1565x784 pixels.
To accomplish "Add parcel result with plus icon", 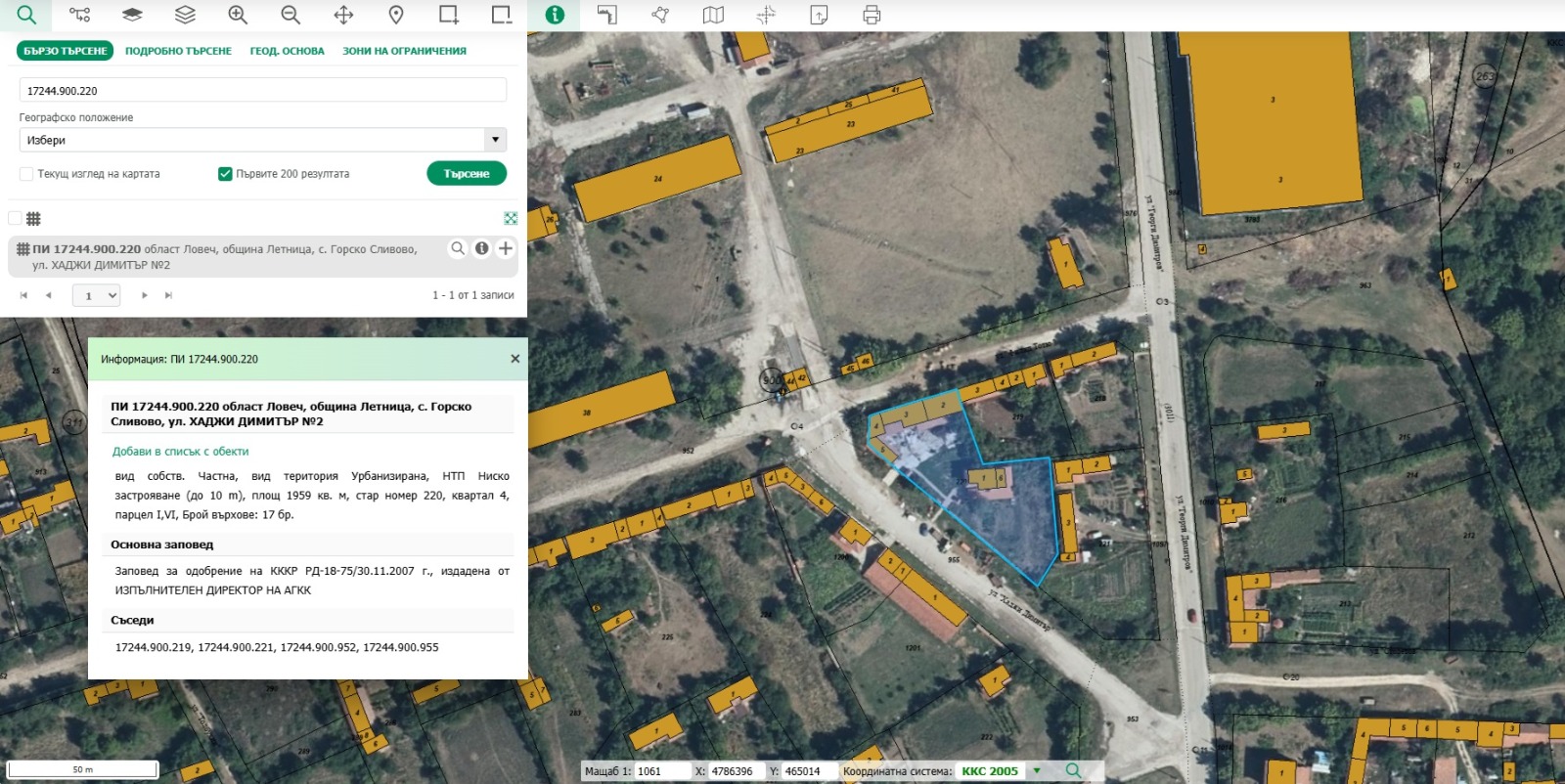I will [506, 248].
